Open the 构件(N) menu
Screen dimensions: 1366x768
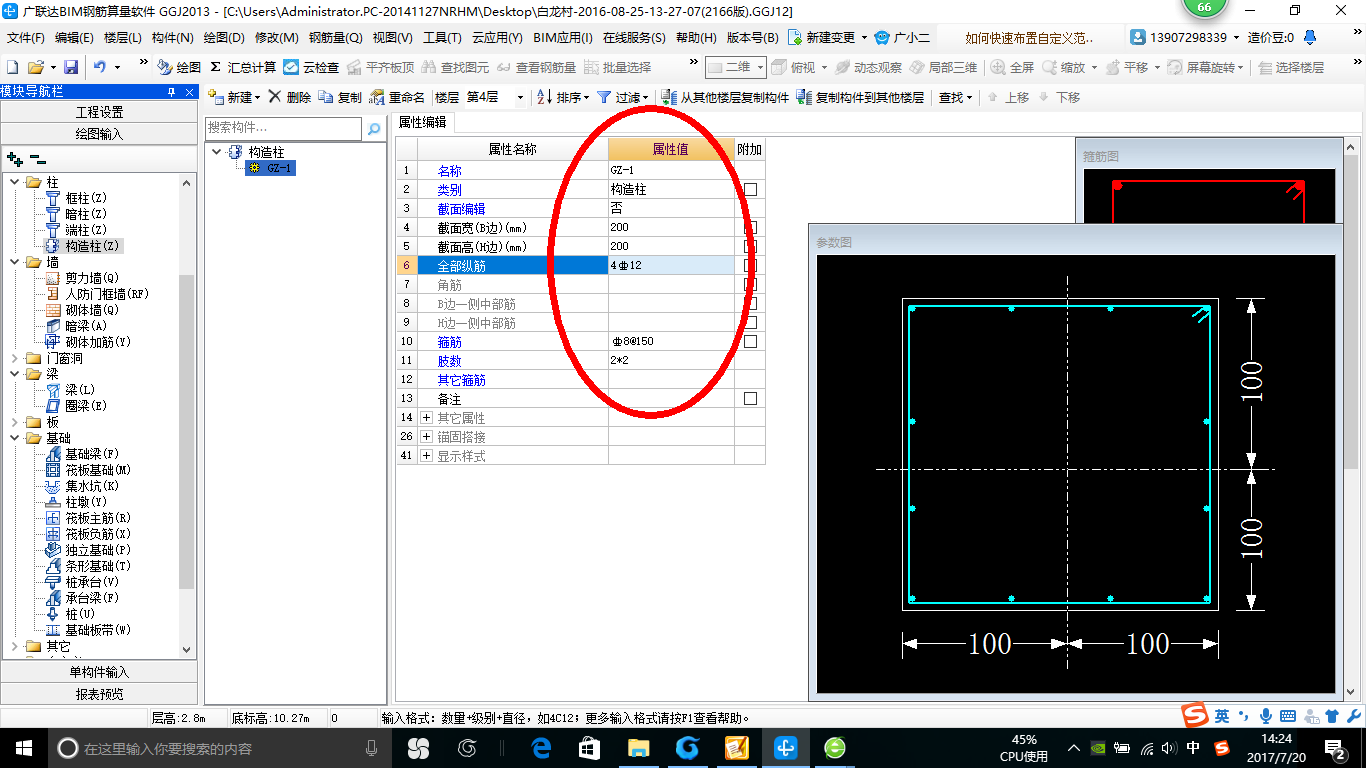[172, 38]
